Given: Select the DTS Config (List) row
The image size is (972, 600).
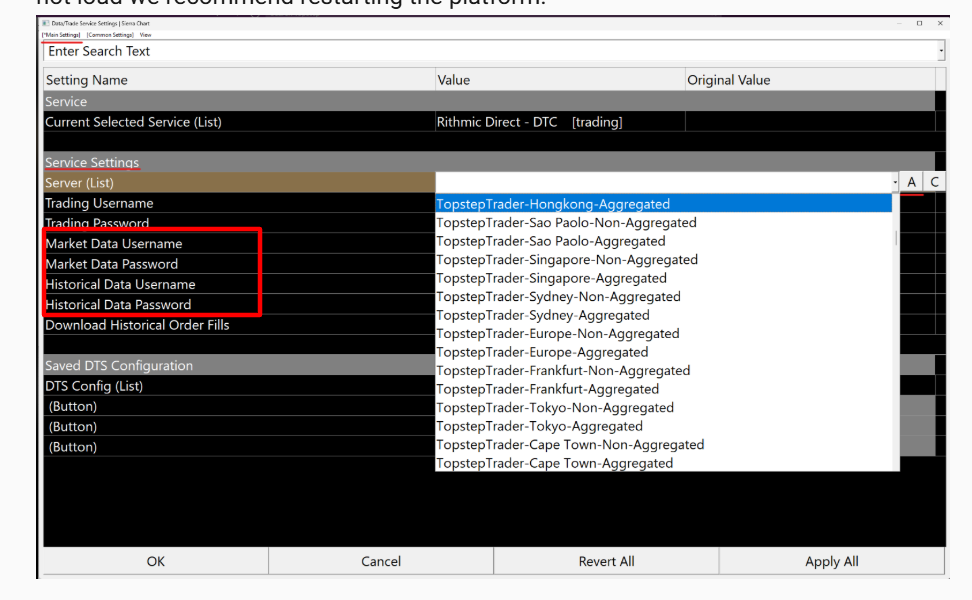Looking at the screenshot, I should [x=239, y=386].
